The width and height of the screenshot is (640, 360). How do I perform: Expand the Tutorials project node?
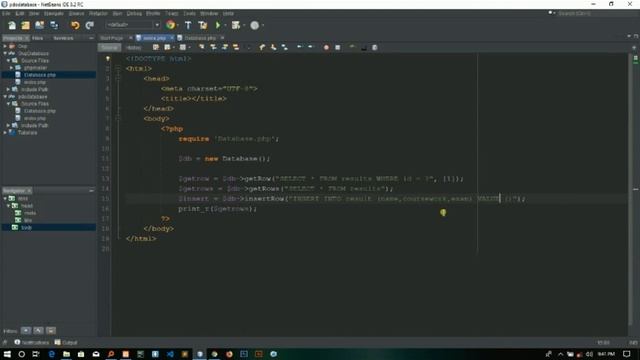pyautogui.click(x=5, y=133)
